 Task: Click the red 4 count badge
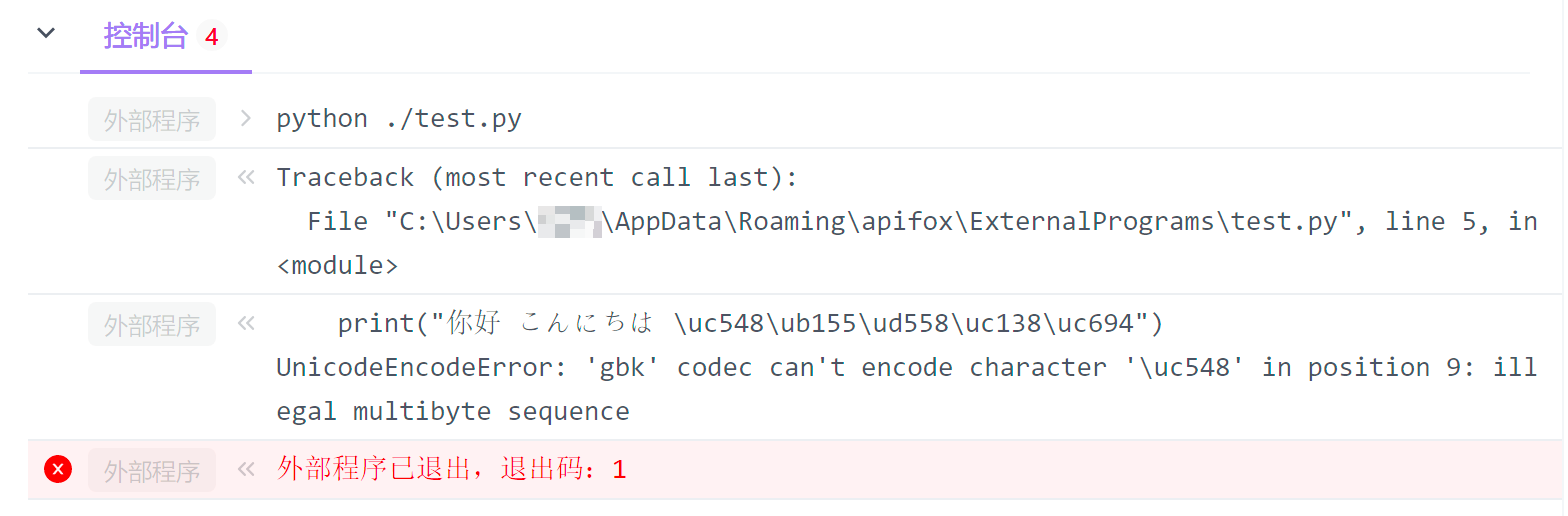[x=211, y=38]
